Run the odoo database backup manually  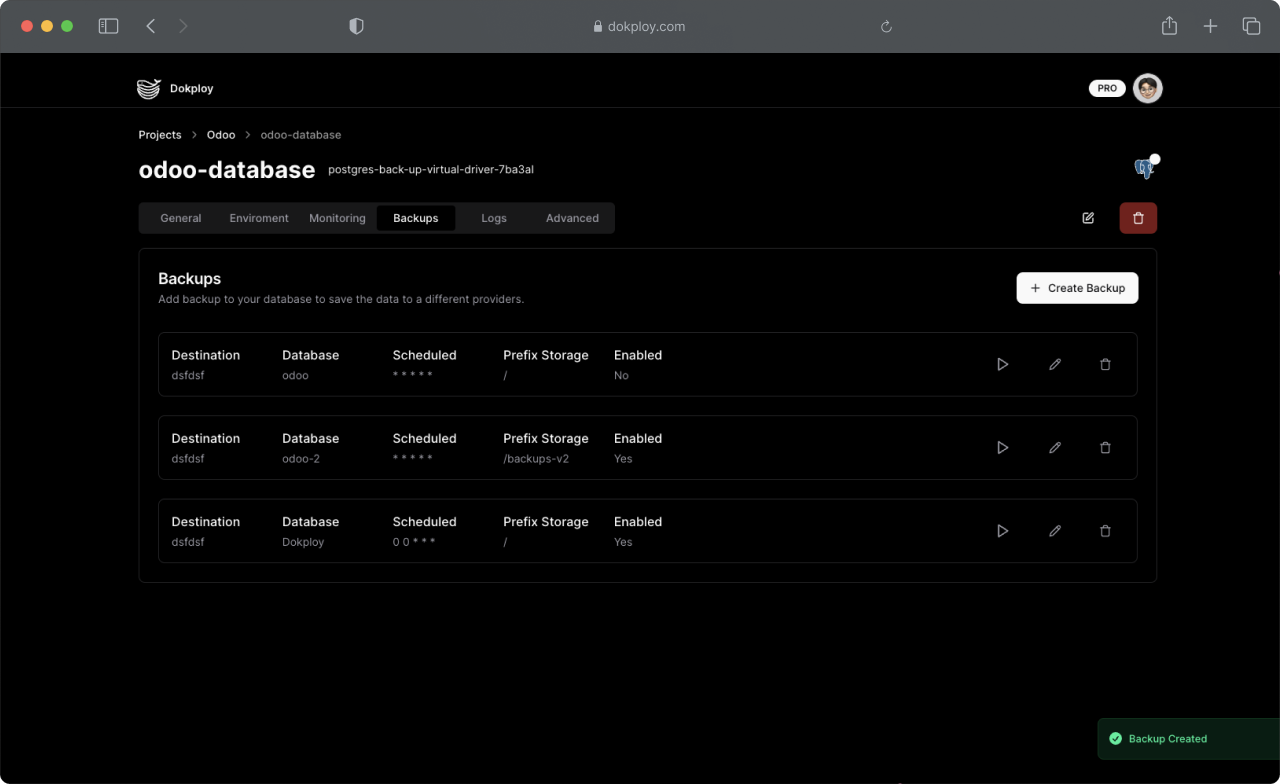tap(1002, 365)
